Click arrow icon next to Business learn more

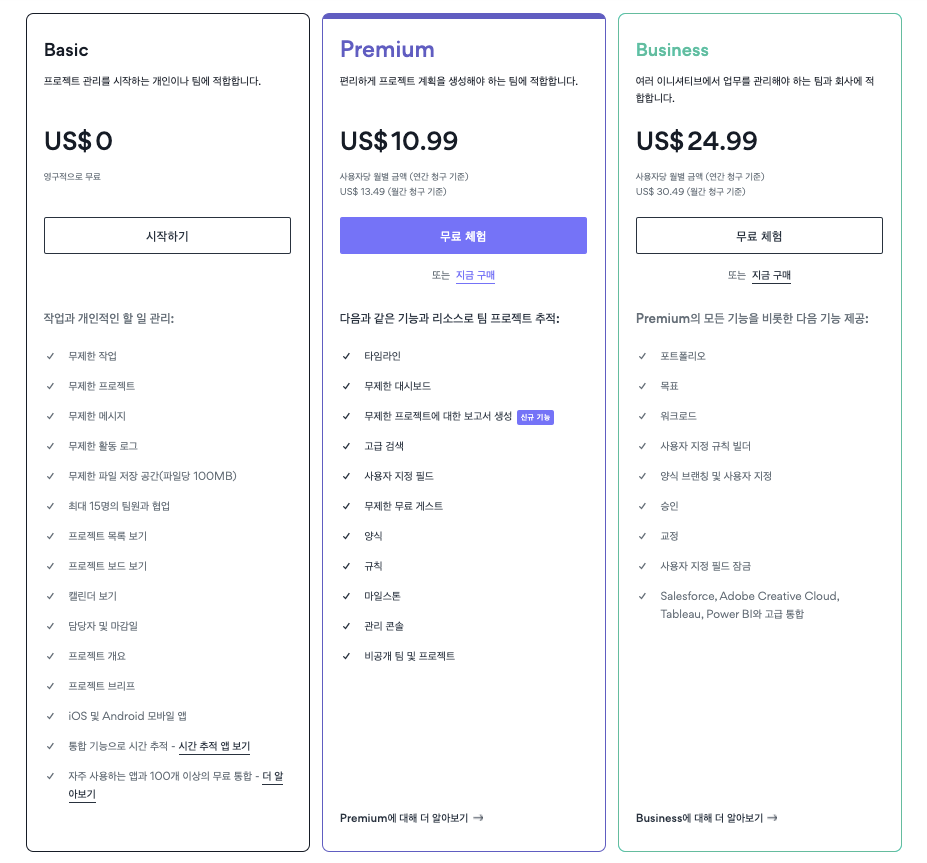tap(772, 818)
